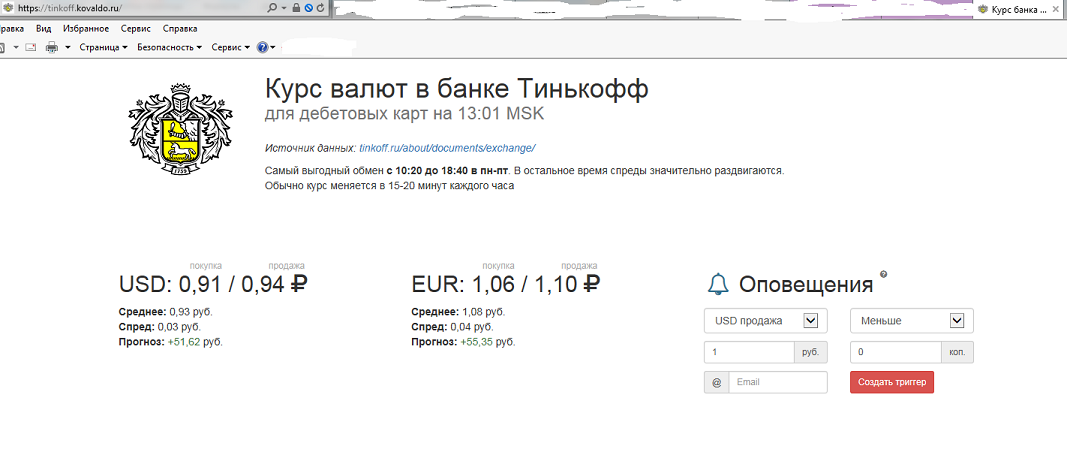
Task: Click the USD forecast value +51,62
Action: (x=184, y=342)
